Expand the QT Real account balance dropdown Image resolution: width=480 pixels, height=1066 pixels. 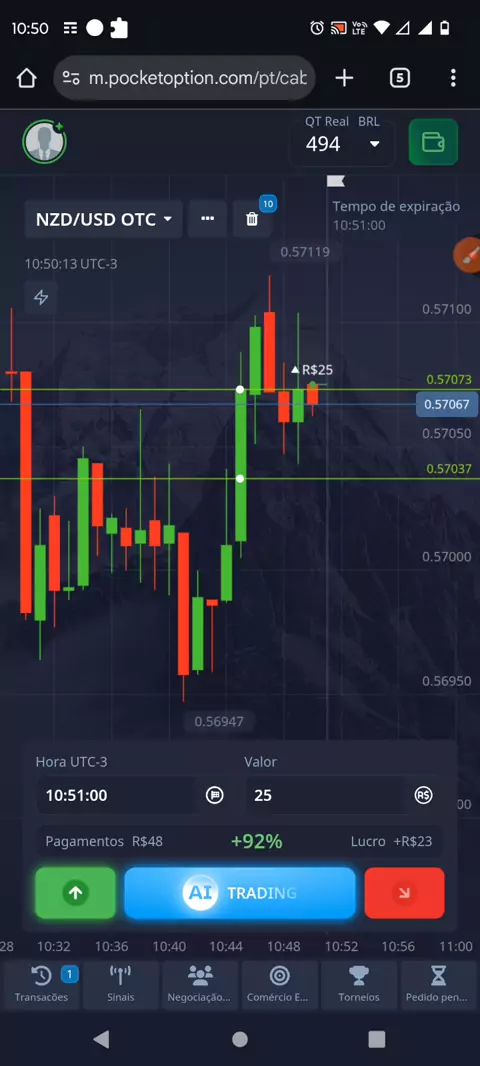pyautogui.click(x=343, y=144)
